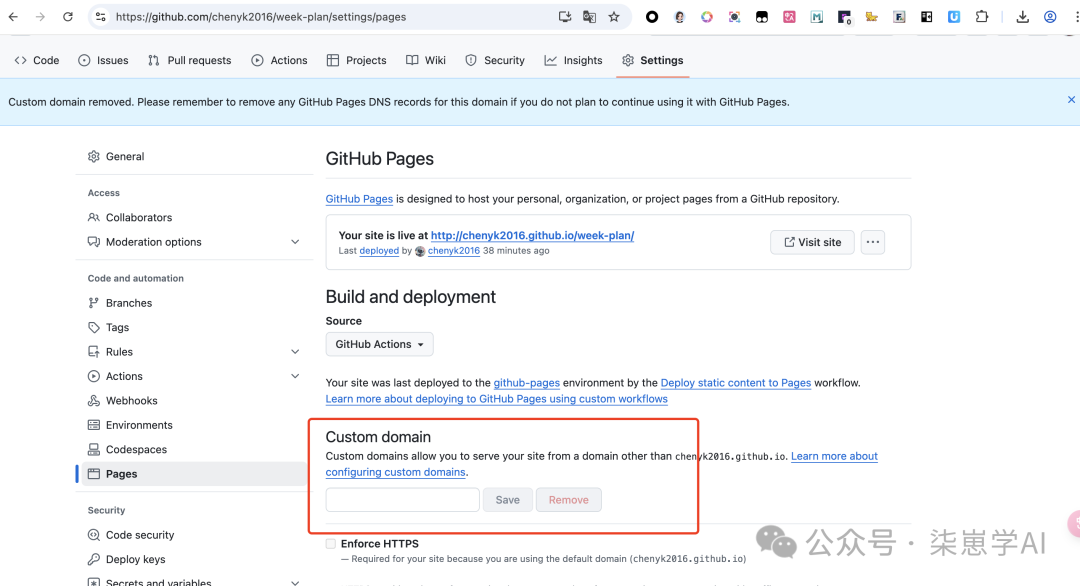
Task: Open the GitHub Actions source dropdown
Action: (379, 343)
